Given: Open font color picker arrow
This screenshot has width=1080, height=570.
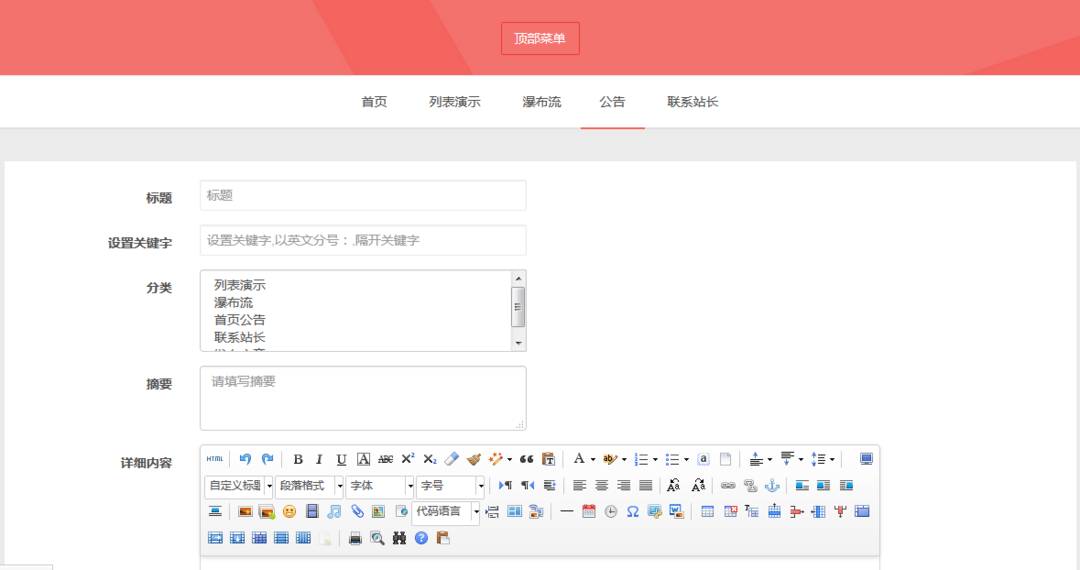Looking at the screenshot, I should [593, 459].
